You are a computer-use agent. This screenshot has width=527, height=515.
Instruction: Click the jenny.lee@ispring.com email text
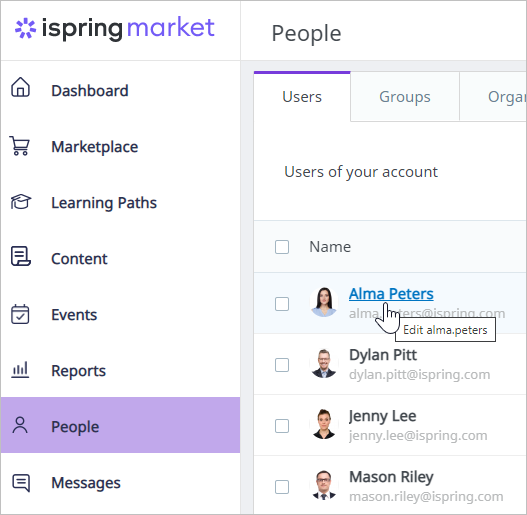(418, 436)
